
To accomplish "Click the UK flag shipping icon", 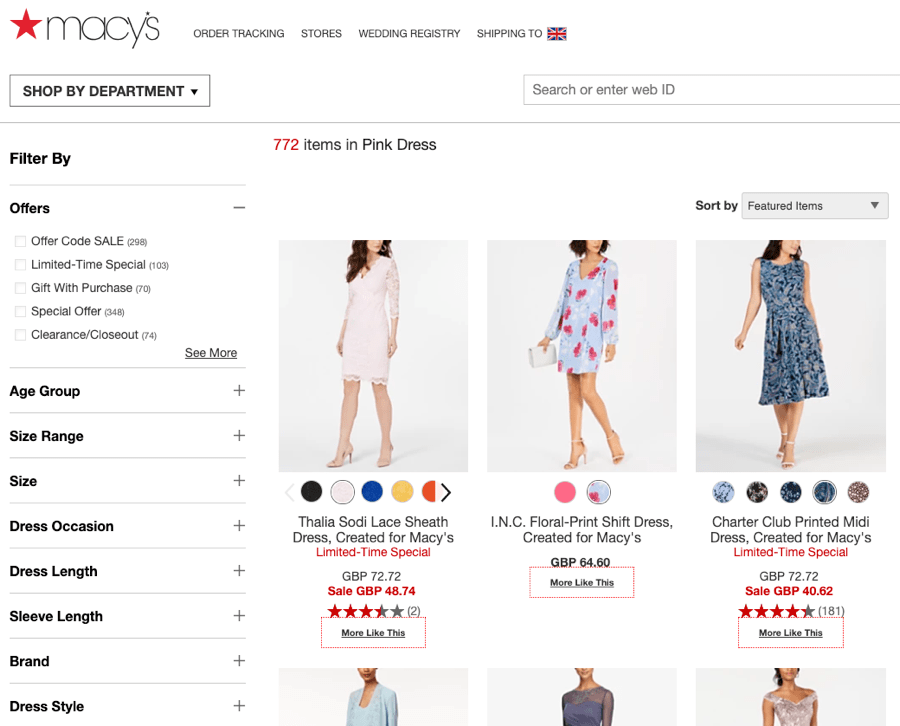I will (x=557, y=34).
